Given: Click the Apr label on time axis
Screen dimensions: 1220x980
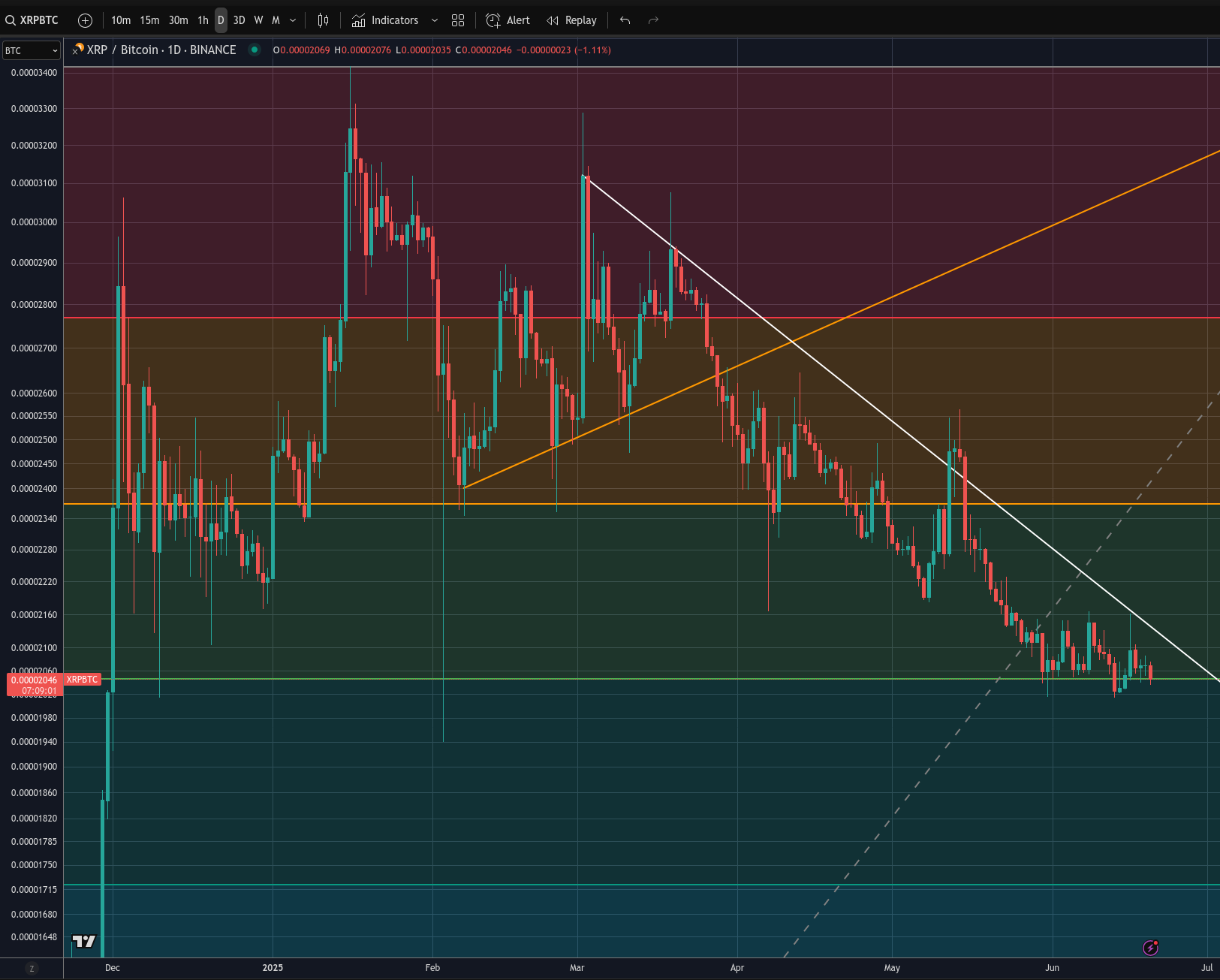Looking at the screenshot, I should [x=737, y=968].
